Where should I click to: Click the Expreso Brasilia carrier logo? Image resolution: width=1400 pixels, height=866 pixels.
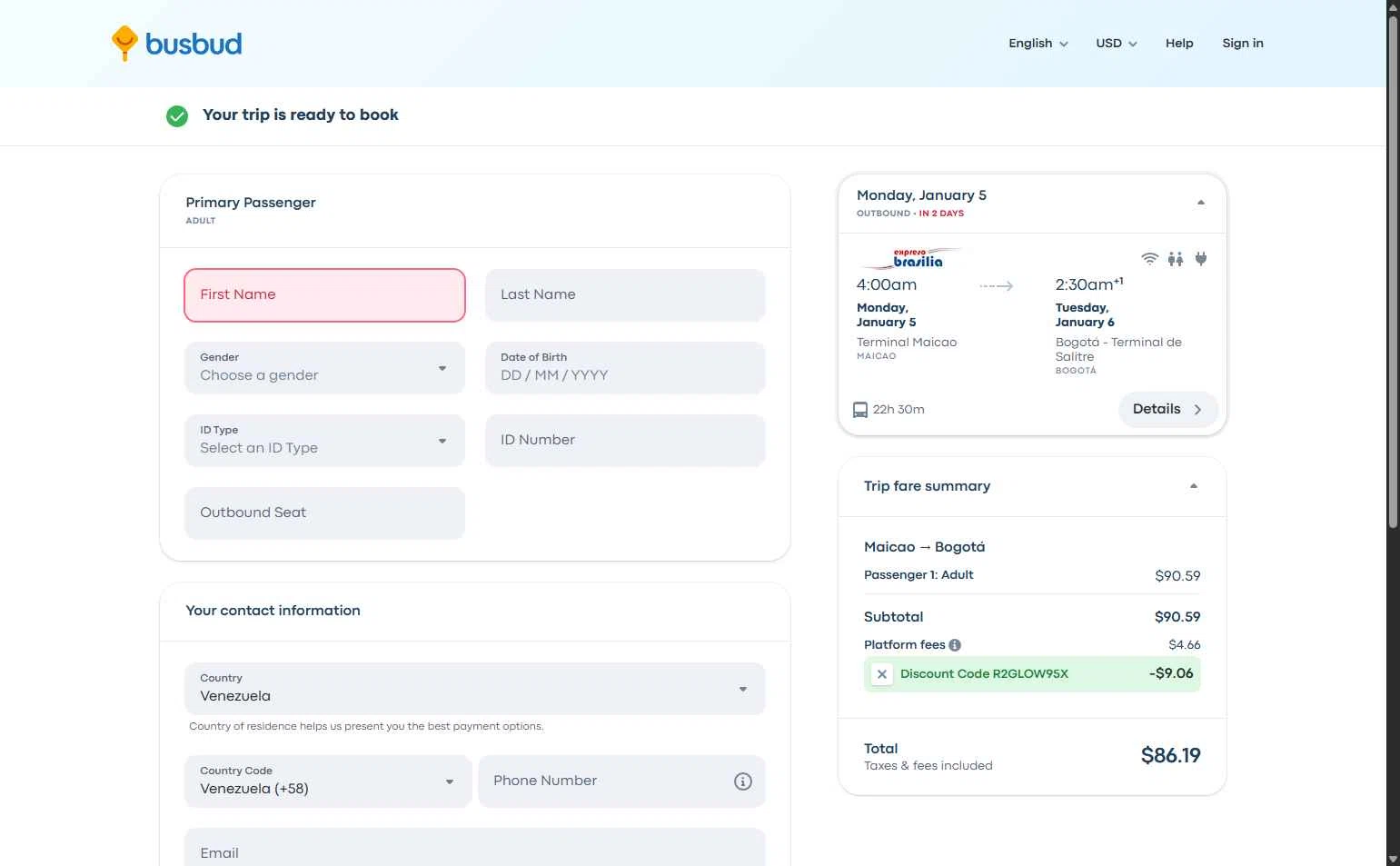[x=911, y=259]
